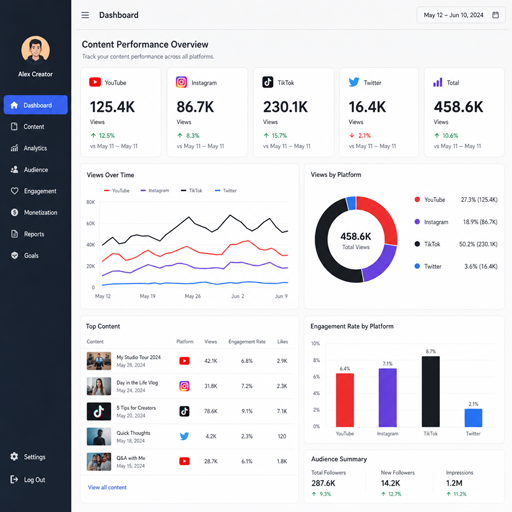Open Day in the Life Vlog thumbnail

coord(99,386)
